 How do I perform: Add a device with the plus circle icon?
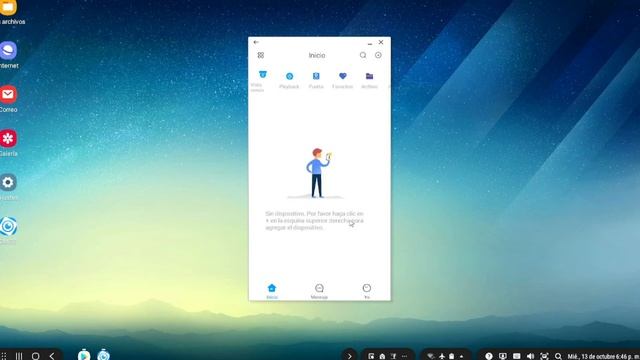[x=378, y=55]
